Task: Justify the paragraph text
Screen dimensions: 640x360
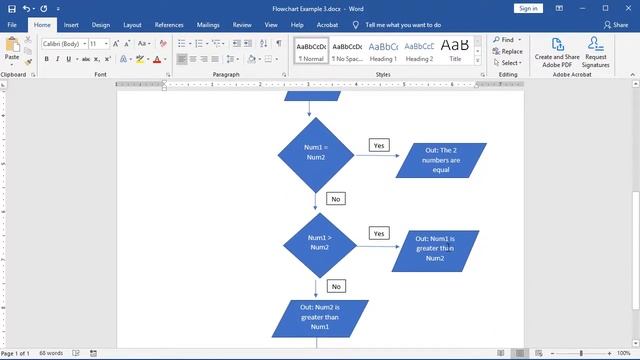Action: pos(215,60)
